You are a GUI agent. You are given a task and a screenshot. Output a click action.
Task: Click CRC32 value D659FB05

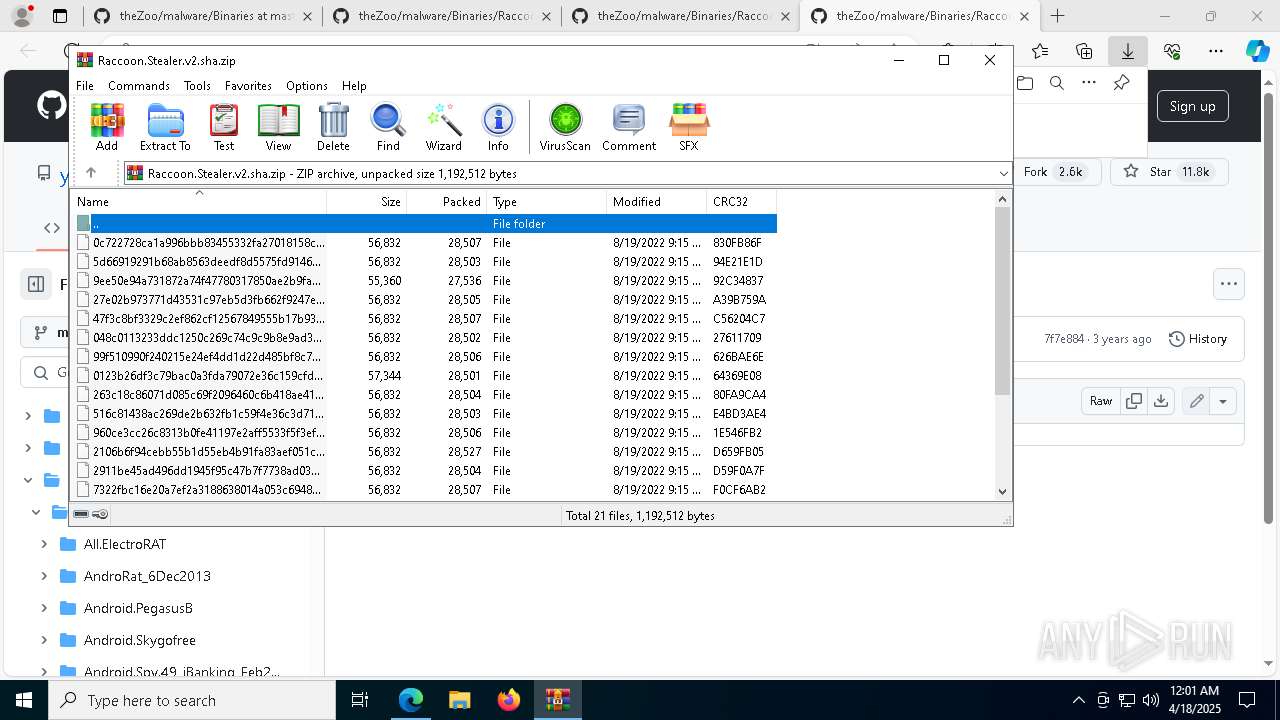point(739,452)
